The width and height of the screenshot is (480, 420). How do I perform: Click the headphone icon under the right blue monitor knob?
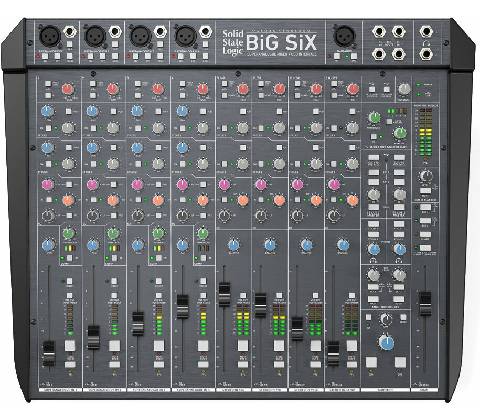(399, 260)
